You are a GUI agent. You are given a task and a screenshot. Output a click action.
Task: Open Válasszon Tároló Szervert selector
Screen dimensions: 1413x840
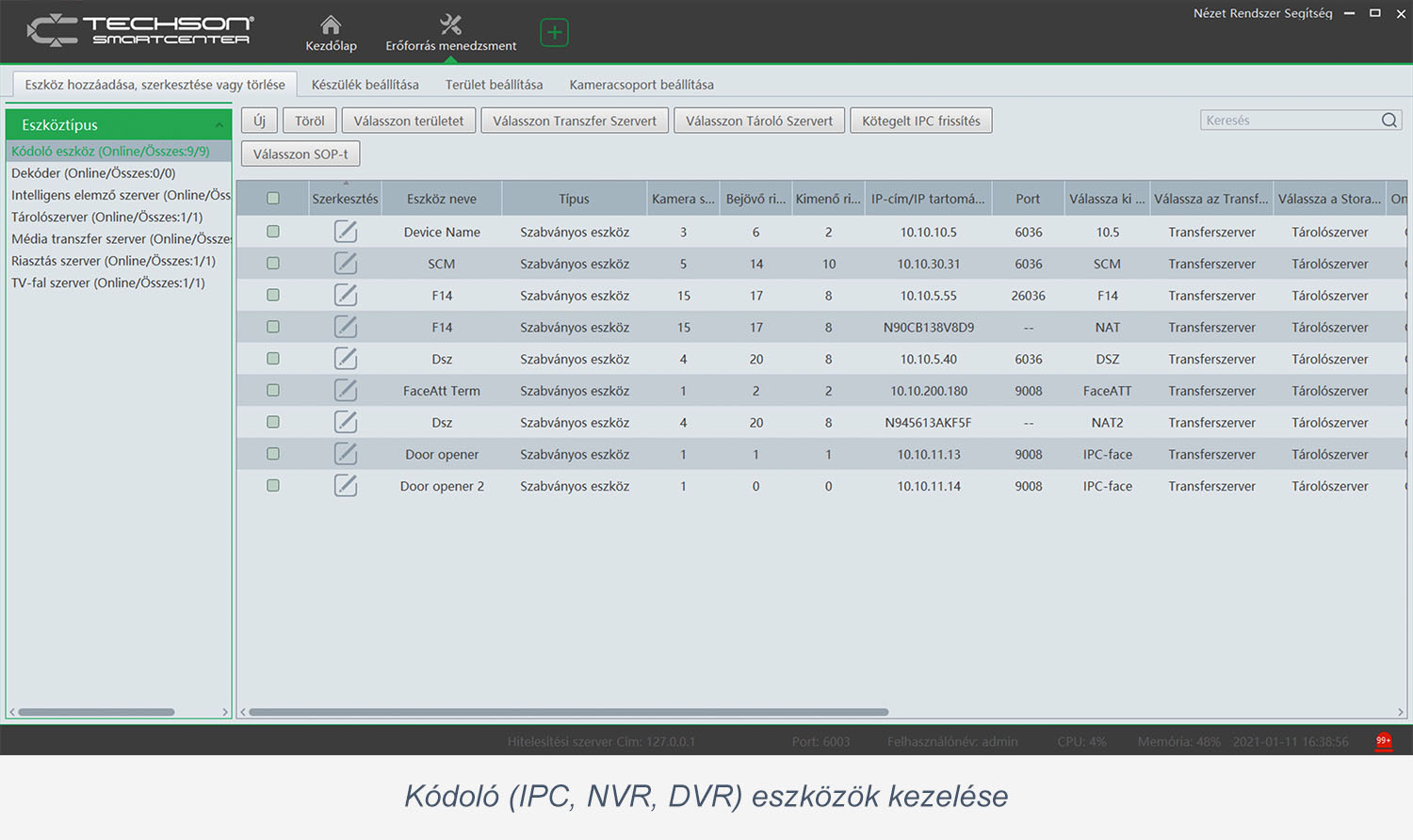(x=758, y=121)
